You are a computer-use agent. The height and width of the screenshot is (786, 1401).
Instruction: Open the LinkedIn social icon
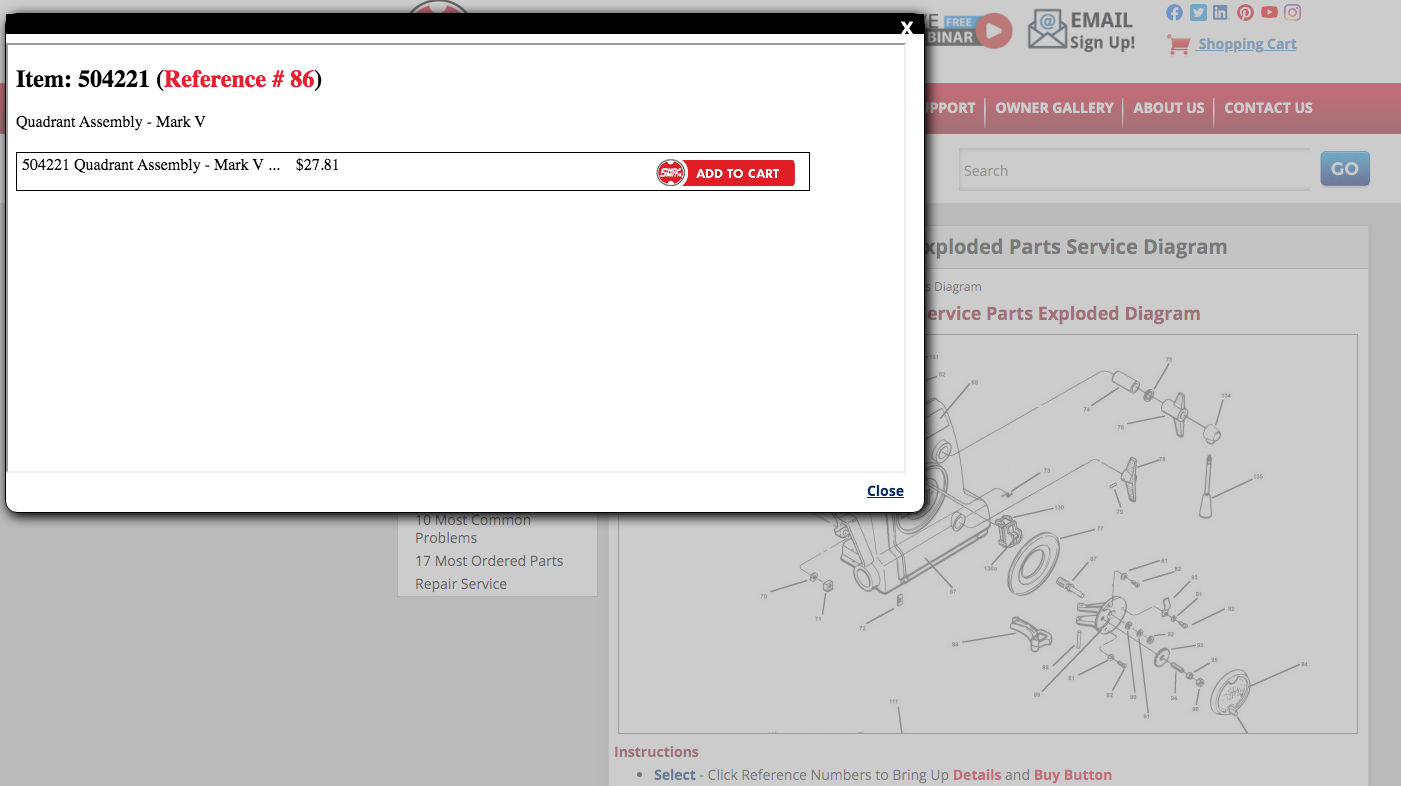click(1220, 13)
